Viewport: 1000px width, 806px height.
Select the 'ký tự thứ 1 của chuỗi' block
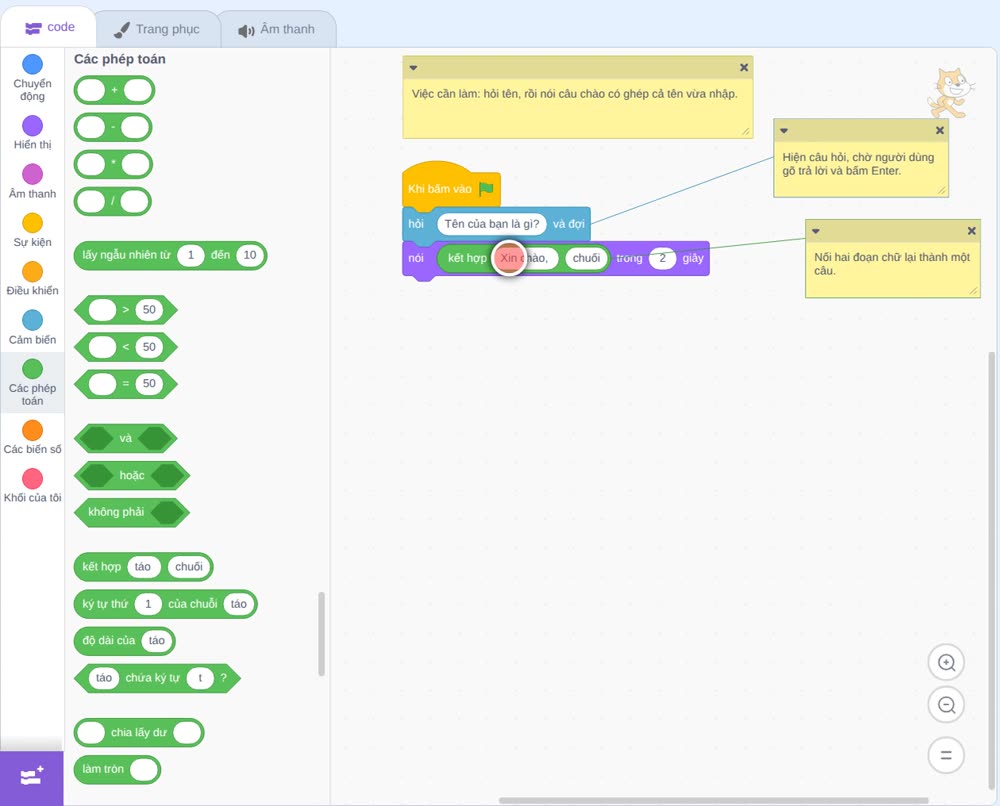[166, 604]
